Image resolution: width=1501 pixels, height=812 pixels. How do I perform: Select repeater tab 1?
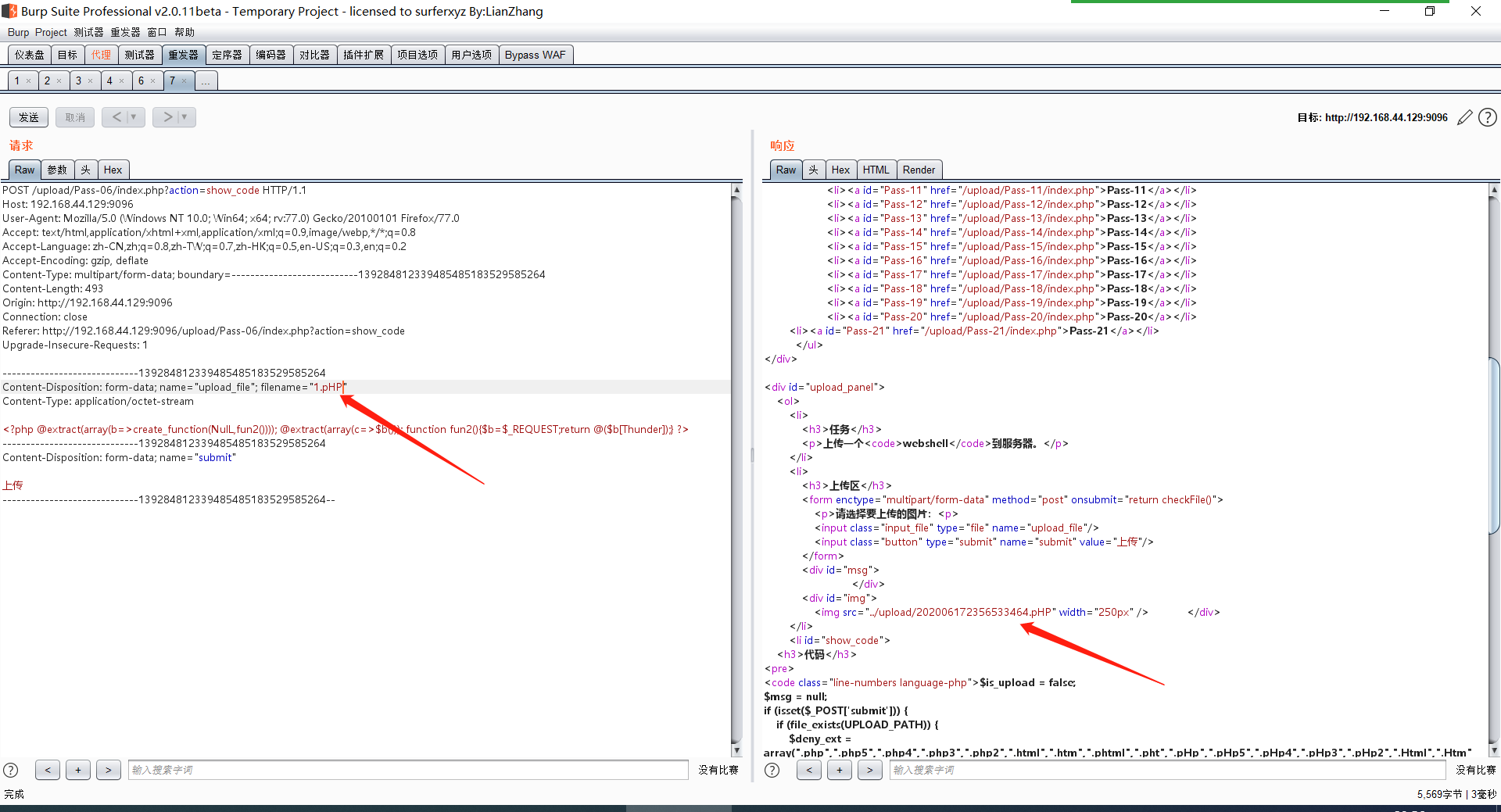[17, 80]
